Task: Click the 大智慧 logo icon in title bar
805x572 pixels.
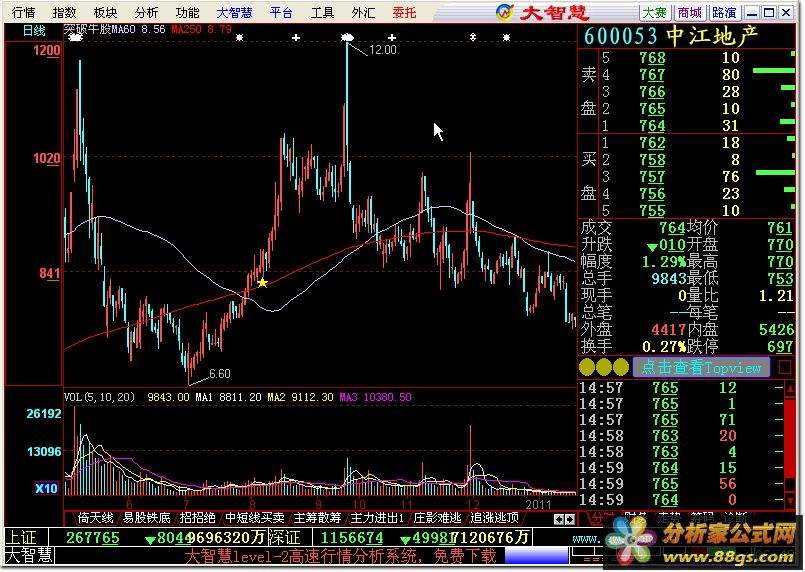Action: [505, 12]
